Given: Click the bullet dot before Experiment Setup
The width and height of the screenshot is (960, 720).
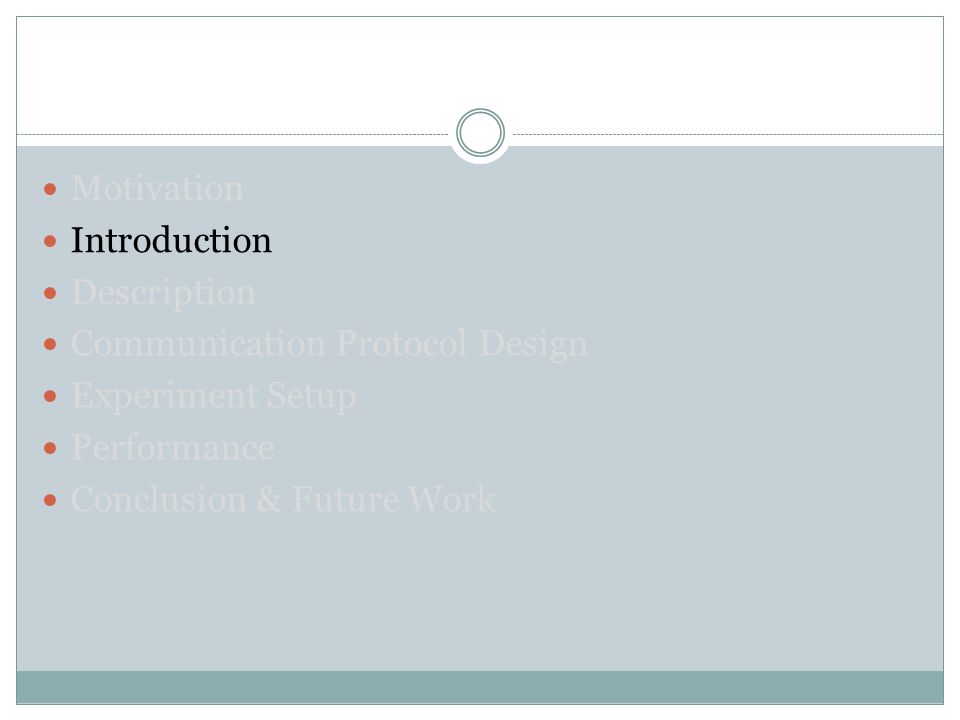Looking at the screenshot, I should (x=50, y=397).
